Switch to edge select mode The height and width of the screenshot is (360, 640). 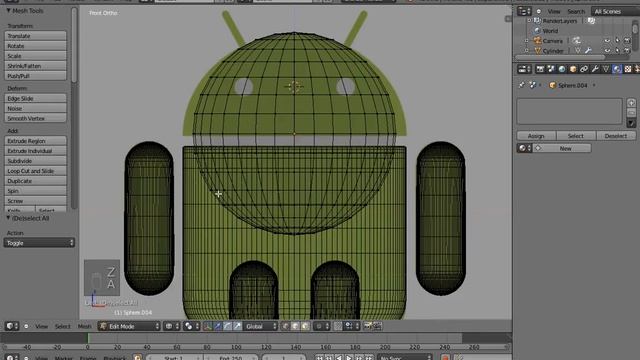(x=295, y=326)
